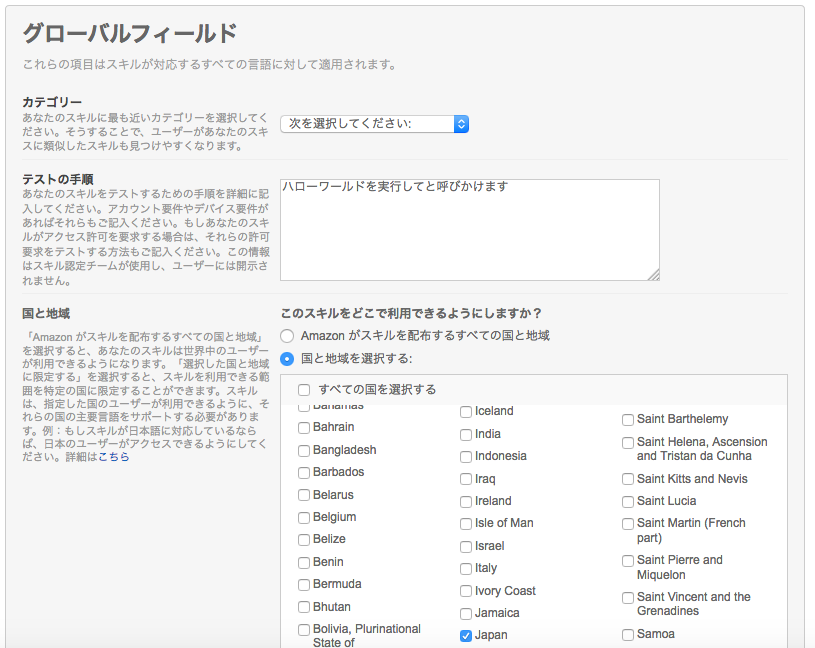Check the Saint Barthelemy checkbox
The width and height of the screenshot is (815, 648).
628,420
